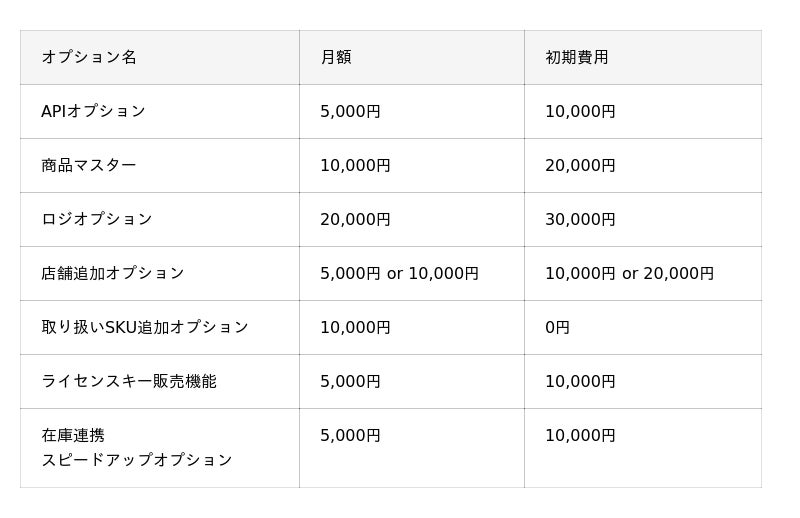Select 取り扱いSKU追加オプション monthly fee 10,000円
Screen dimensions: 800x518
pyautogui.click(x=355, y=327)
